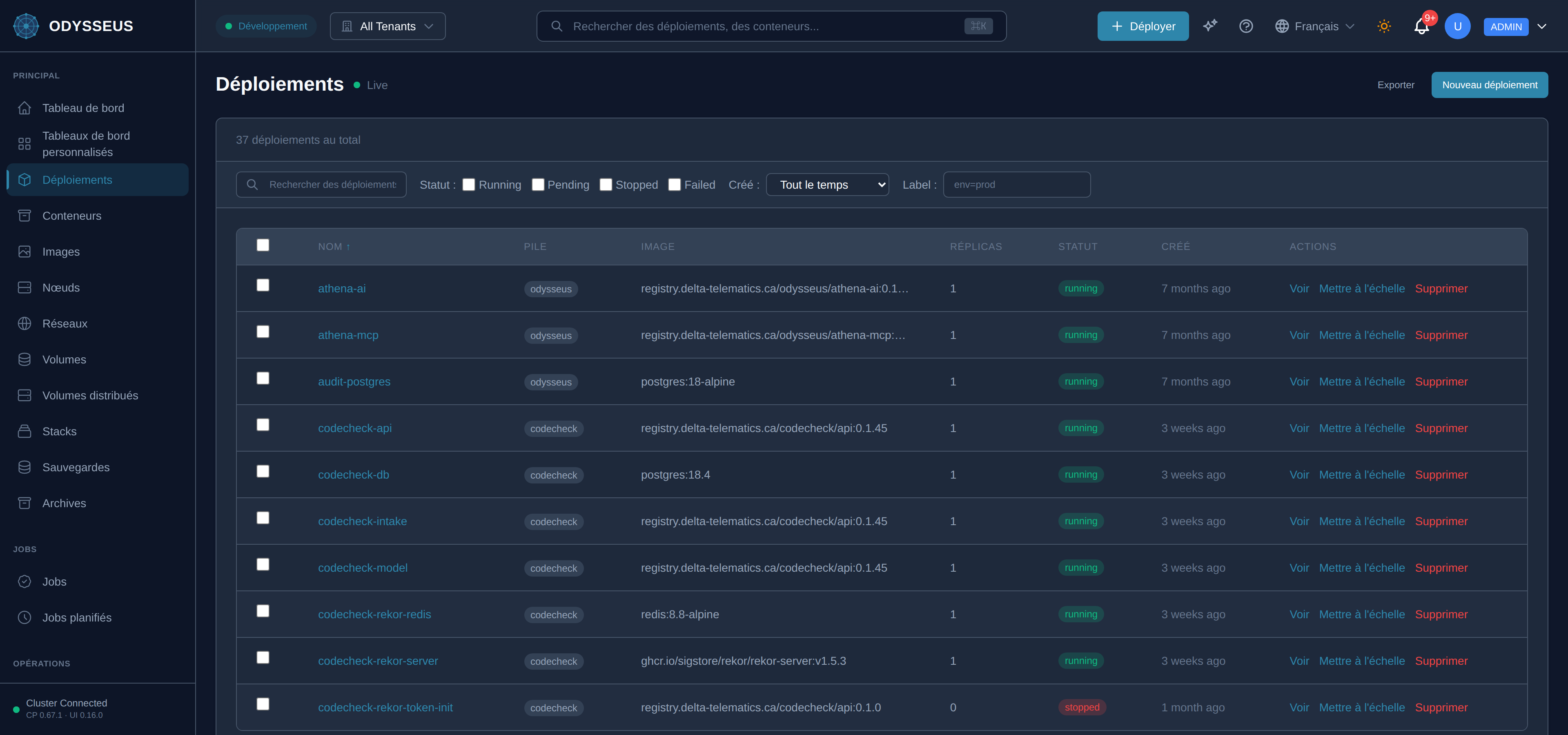Open the Sauvegardes sidebar item
The image size is (1568, 735).
[x=98, y=467]
